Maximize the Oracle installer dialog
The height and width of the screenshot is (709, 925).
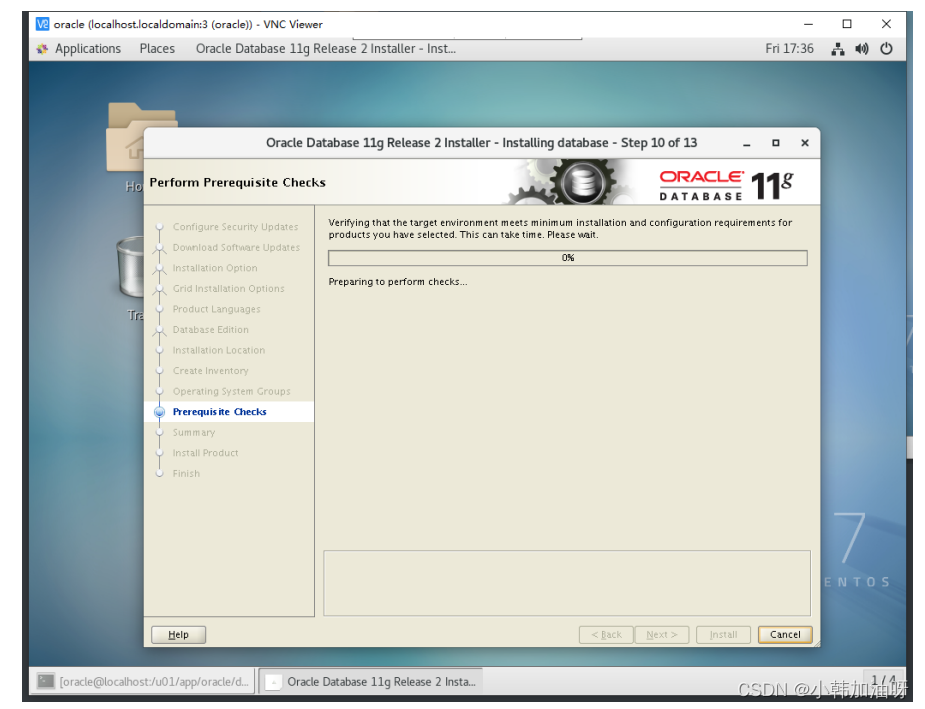click(x=775, y=143)
